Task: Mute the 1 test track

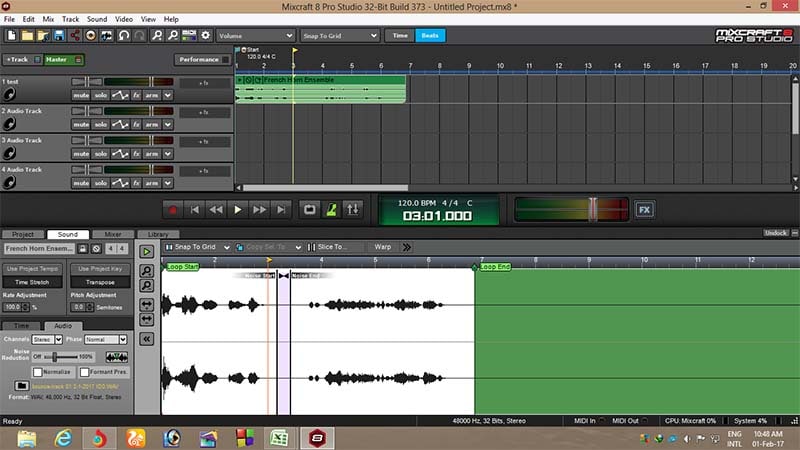Action: [81, 95]
